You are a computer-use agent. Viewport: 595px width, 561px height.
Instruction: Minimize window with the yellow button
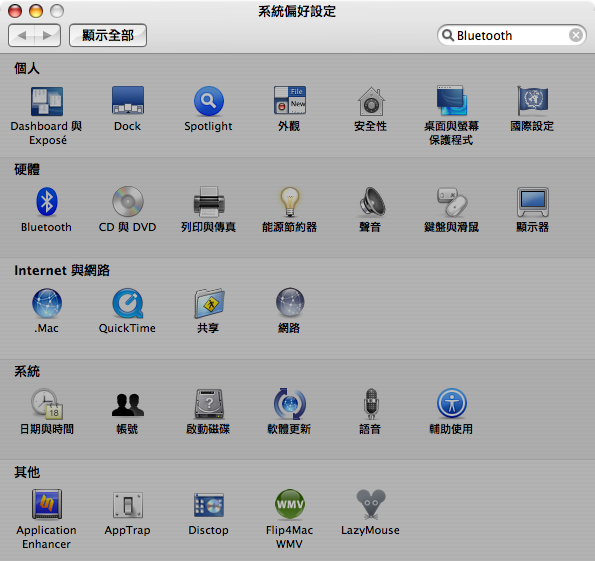click(36, 11)
